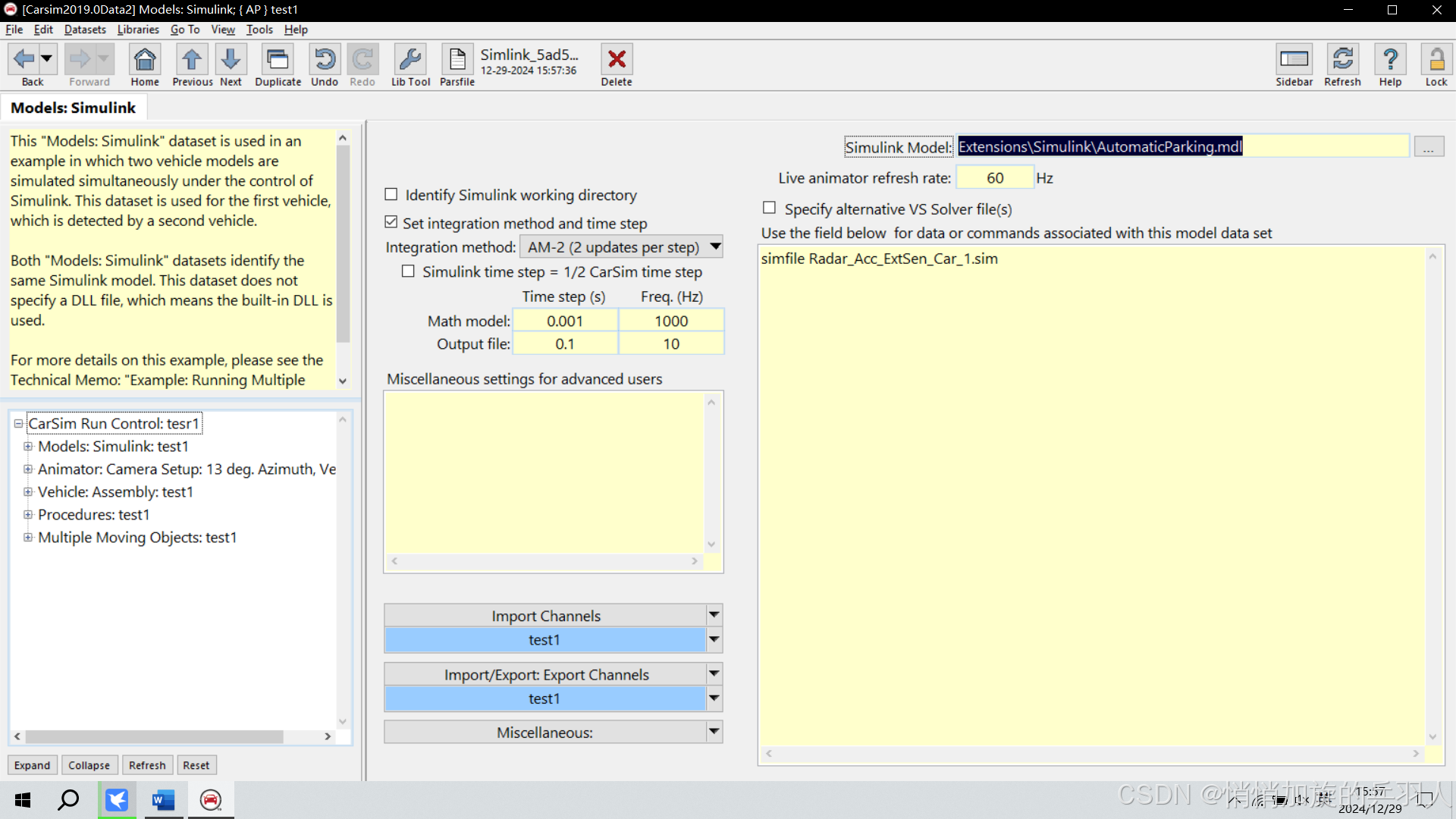Uncheck Set integration method and time step

pos(391,222)
